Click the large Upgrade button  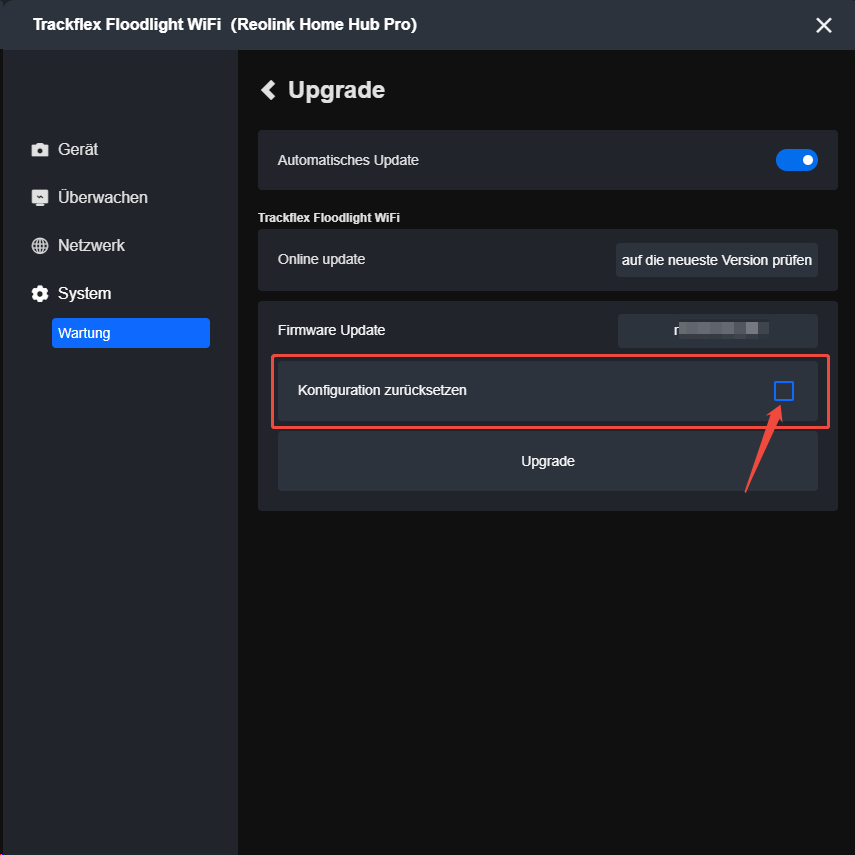pyautogui.click(x=547, y=461)
